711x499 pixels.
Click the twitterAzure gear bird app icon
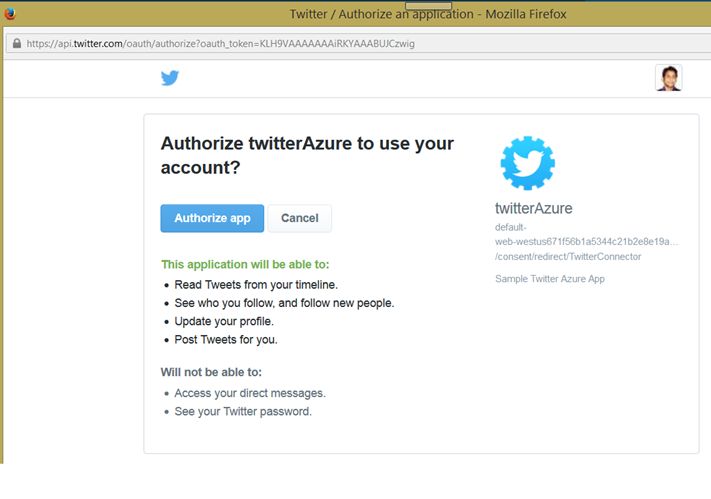coord(527,163)
